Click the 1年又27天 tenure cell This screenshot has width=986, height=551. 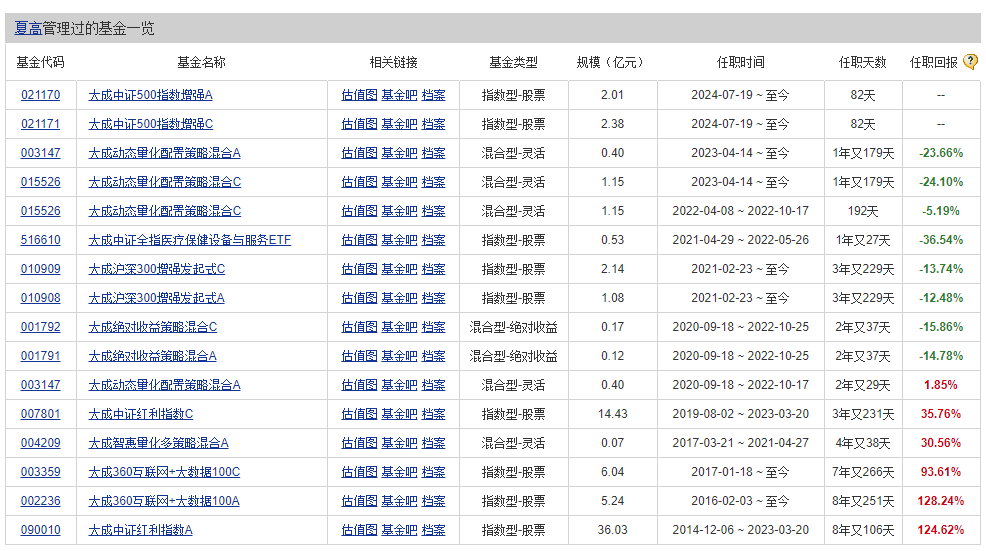tap(863, 240)
